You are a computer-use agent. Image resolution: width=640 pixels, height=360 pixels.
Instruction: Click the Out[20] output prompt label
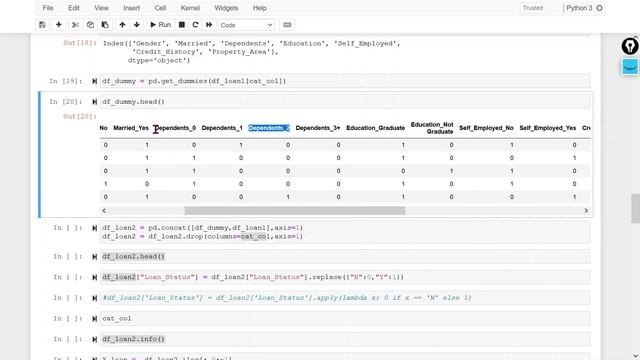80,116
